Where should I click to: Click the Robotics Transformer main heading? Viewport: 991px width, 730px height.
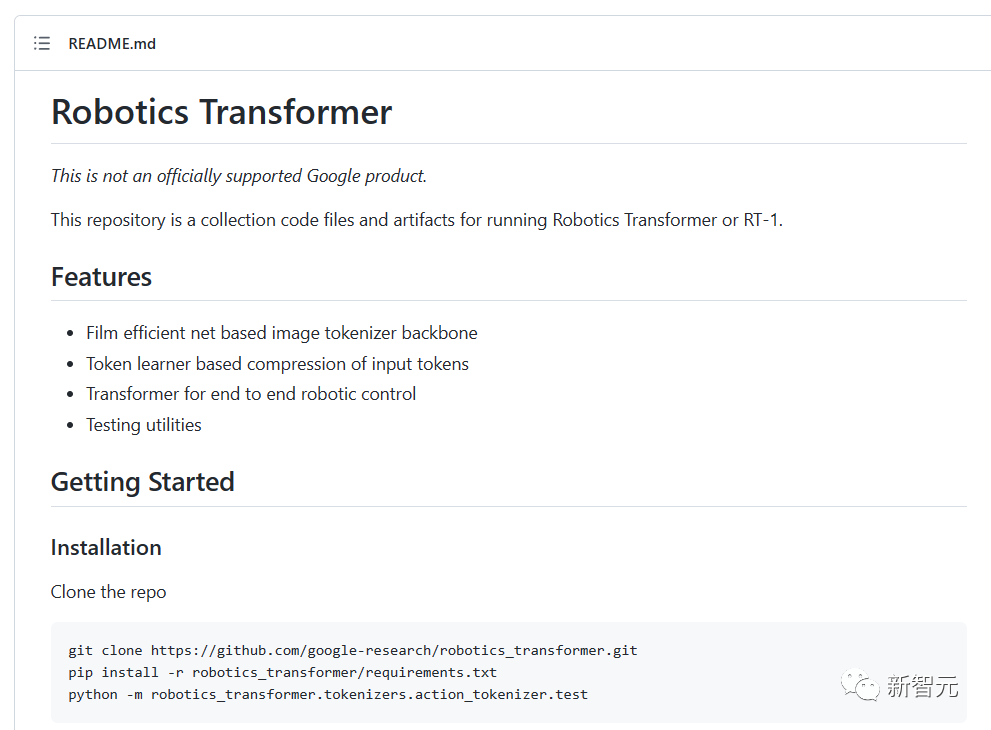[x=221, y=111]
